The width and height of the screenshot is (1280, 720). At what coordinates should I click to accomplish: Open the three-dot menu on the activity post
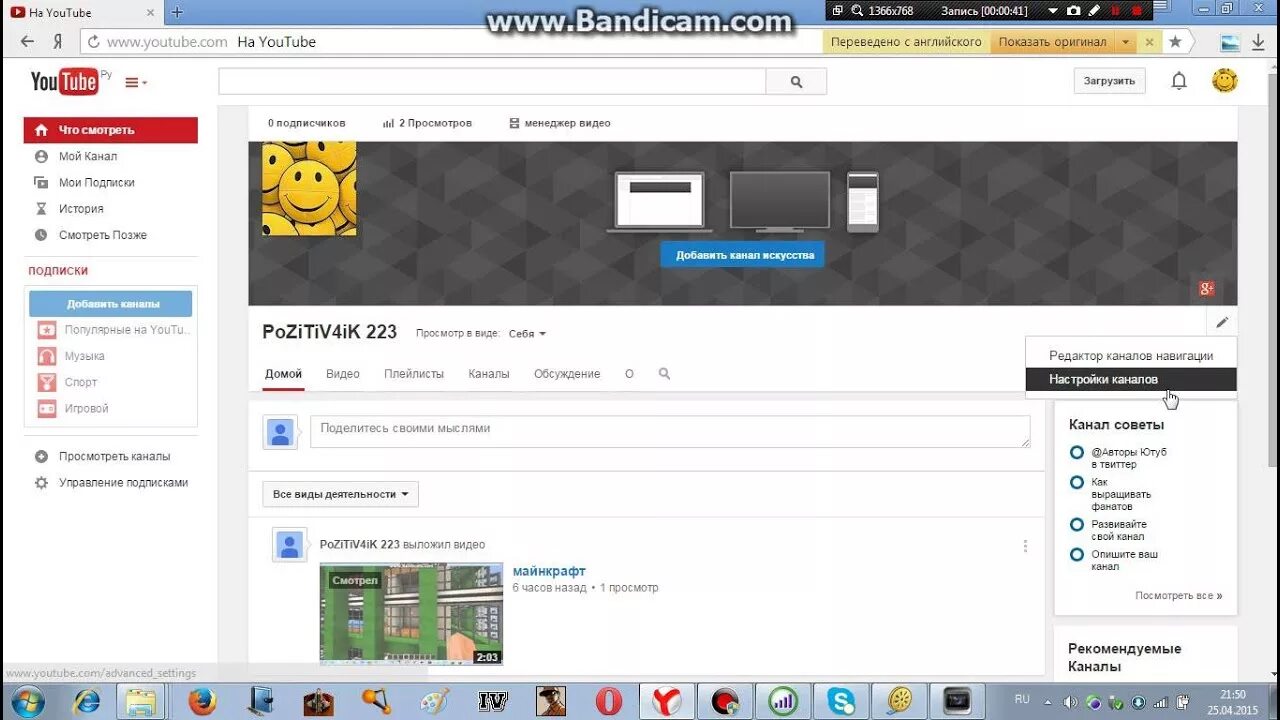1025,546
